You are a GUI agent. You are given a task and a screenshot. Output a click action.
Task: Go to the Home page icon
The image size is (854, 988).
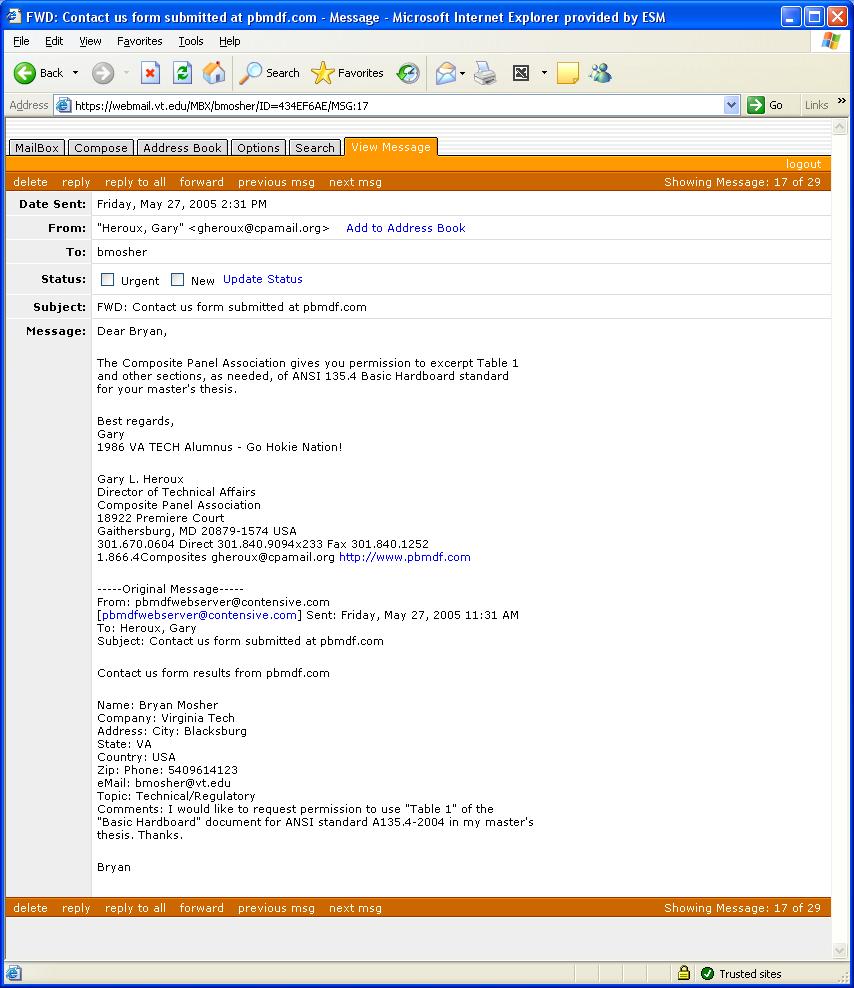pos(214,73)
